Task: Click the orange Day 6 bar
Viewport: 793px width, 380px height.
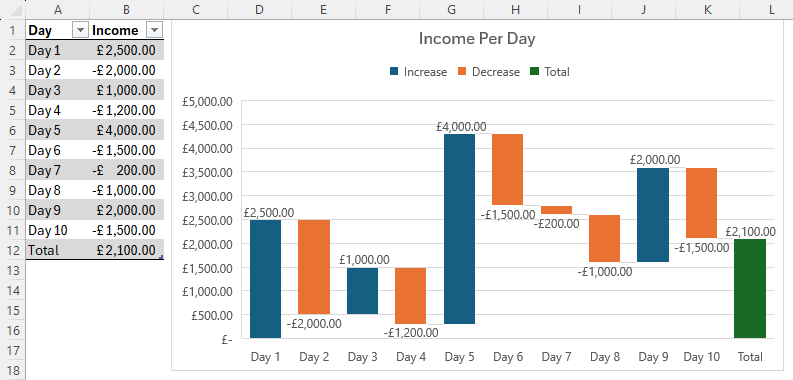Action: tap(507, 170)
